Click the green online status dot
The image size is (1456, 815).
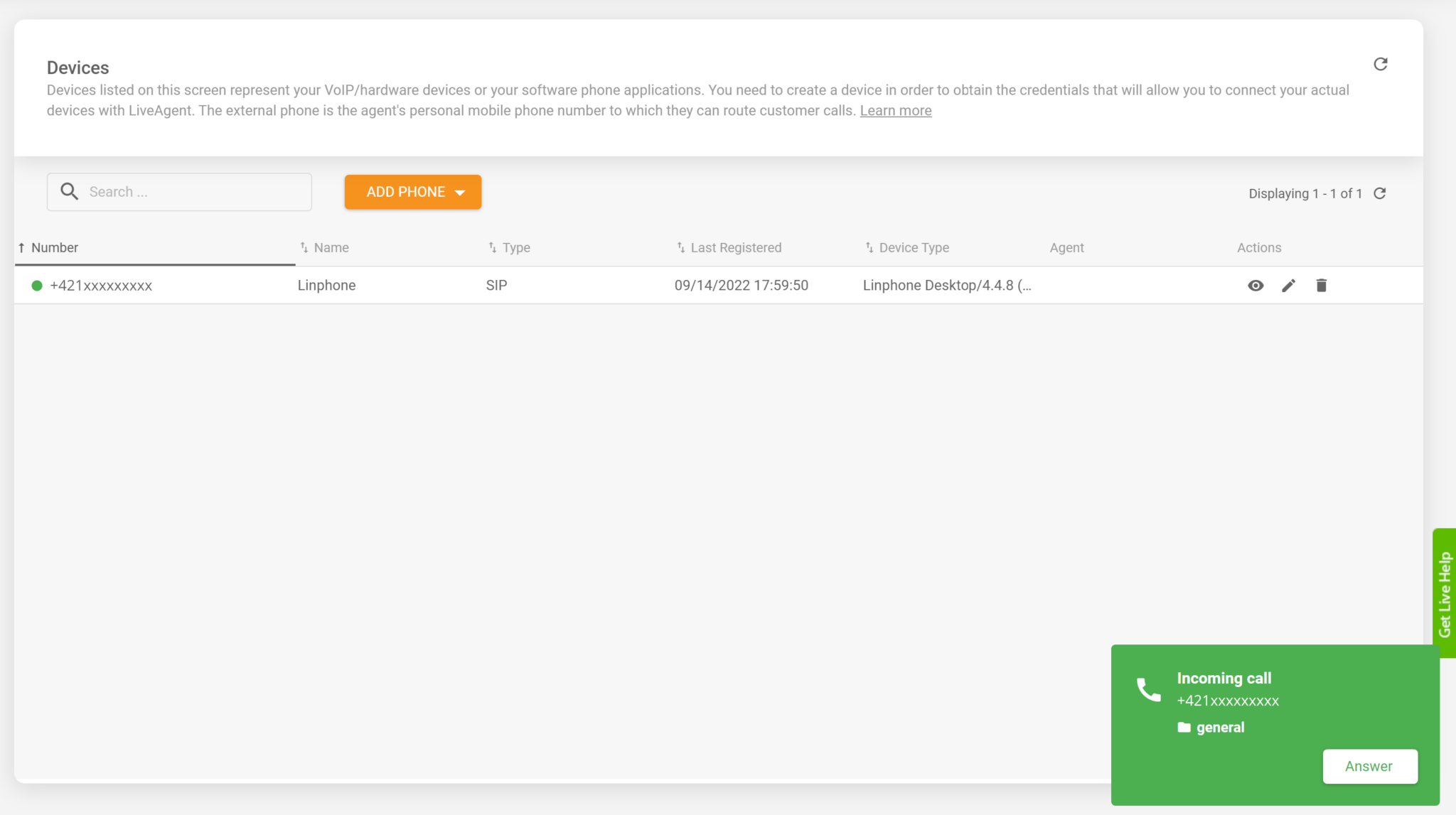click(37, 286)
